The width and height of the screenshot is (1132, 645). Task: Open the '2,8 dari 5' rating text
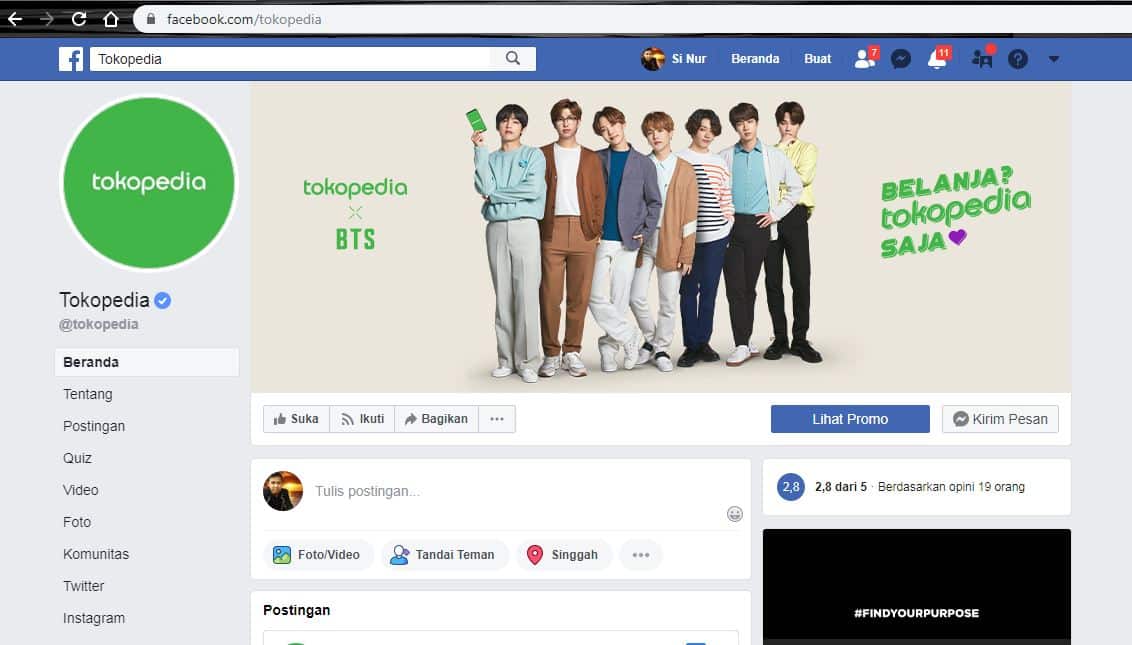[x=841, y=487]
